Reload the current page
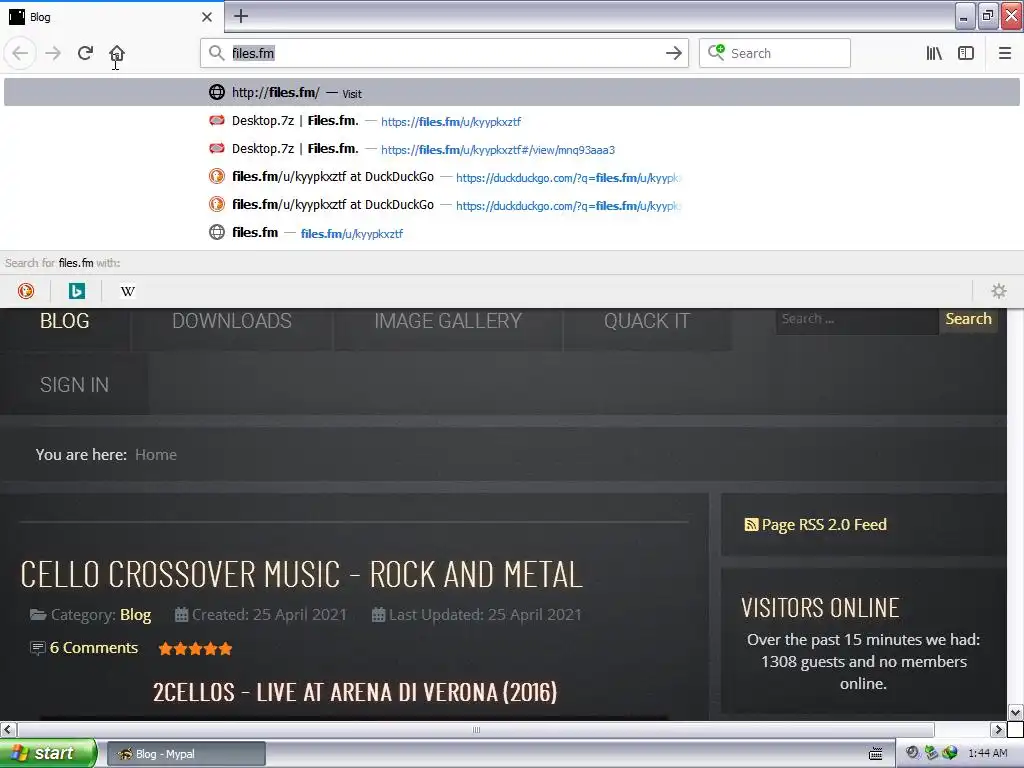The height and width of the screenshot is (768, 1024). click(x=85, y=53)
